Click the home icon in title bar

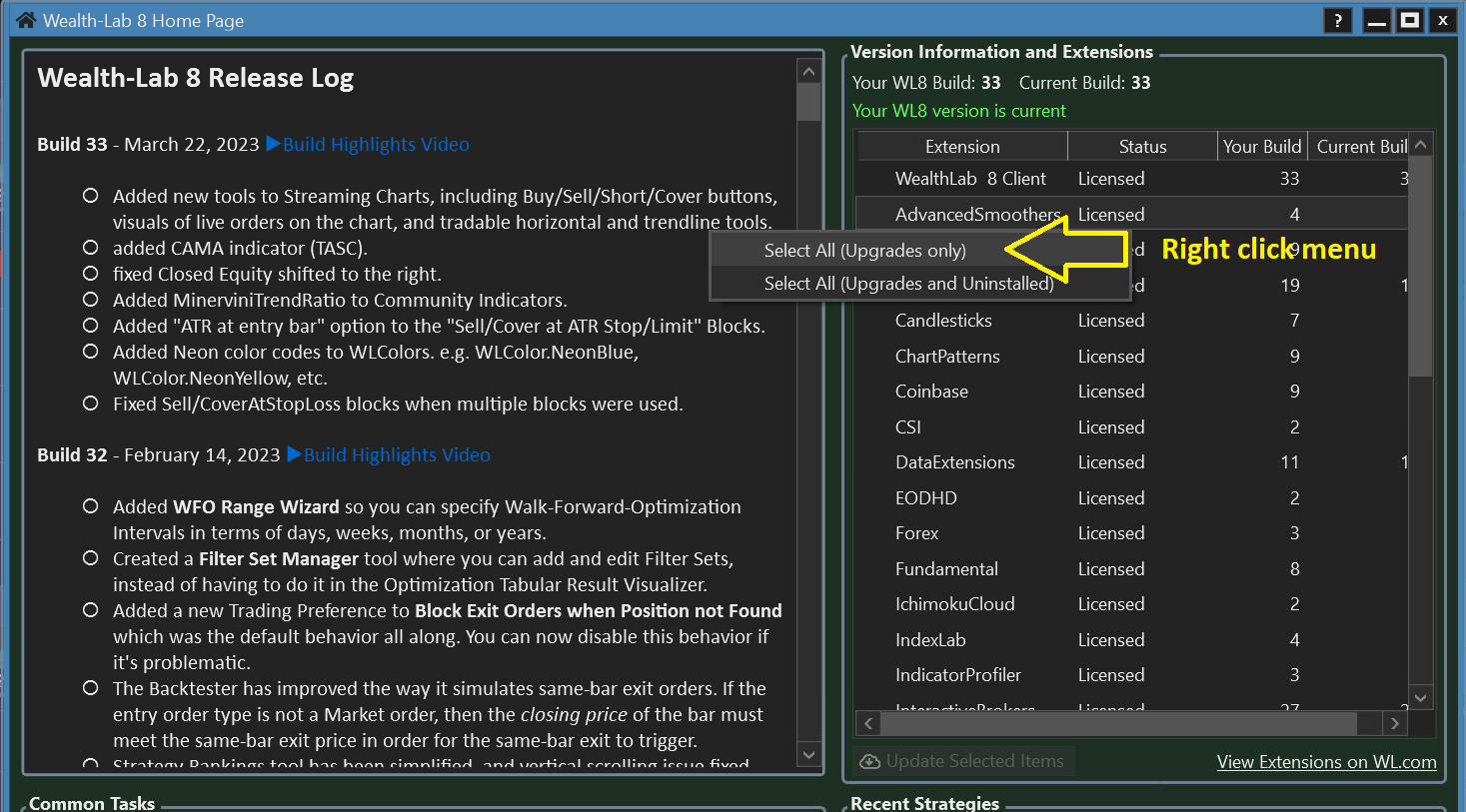tap(25, 20)
